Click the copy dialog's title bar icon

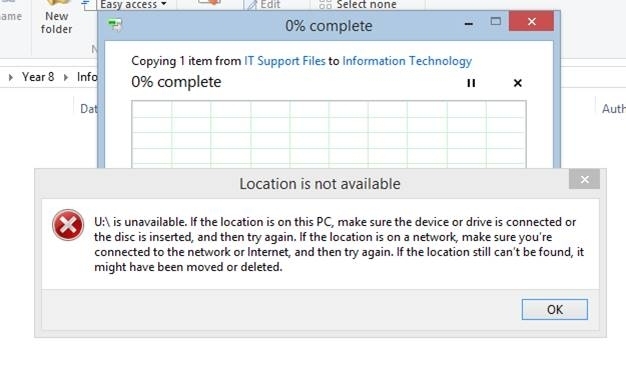pos(115,25)
